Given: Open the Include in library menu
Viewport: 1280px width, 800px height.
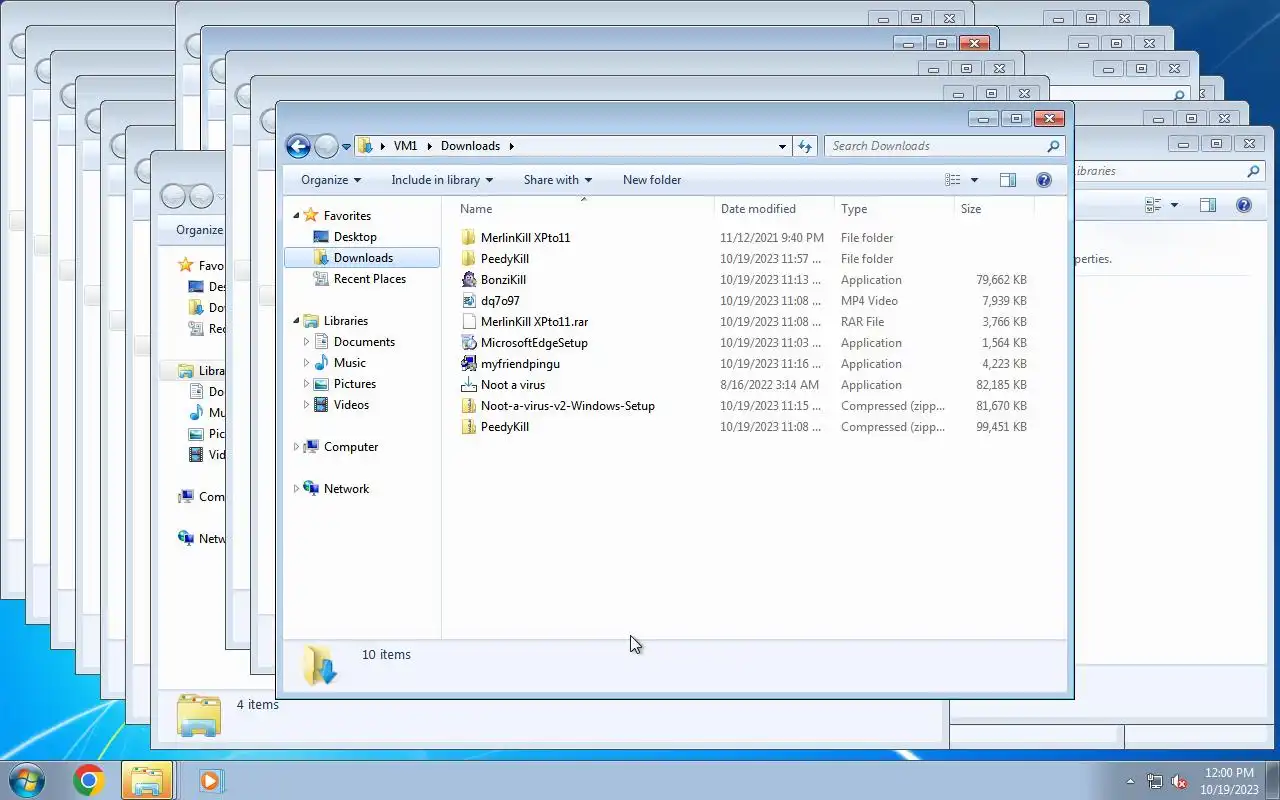Looking at the screenshot, I should pos(442,180).
